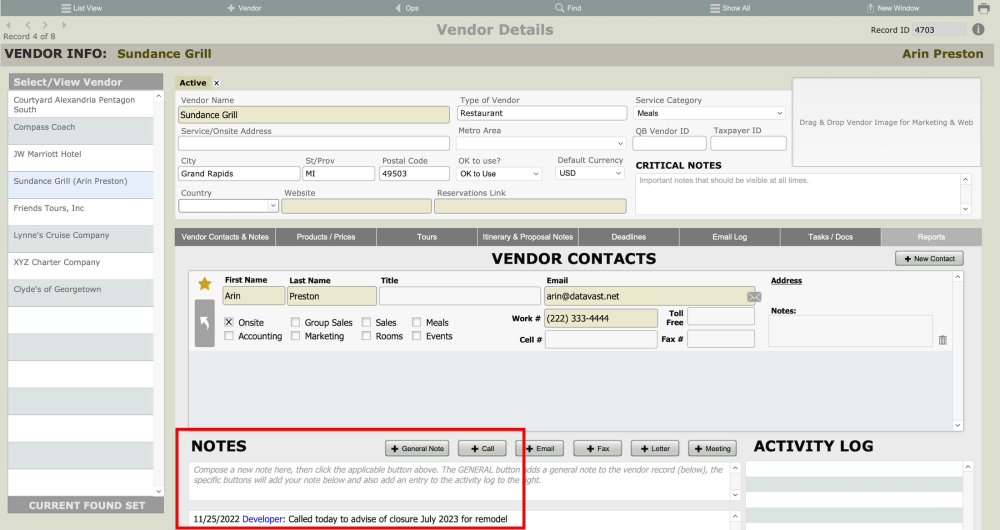
Task: Click Show All records
Action: click(x=730, y=8)
